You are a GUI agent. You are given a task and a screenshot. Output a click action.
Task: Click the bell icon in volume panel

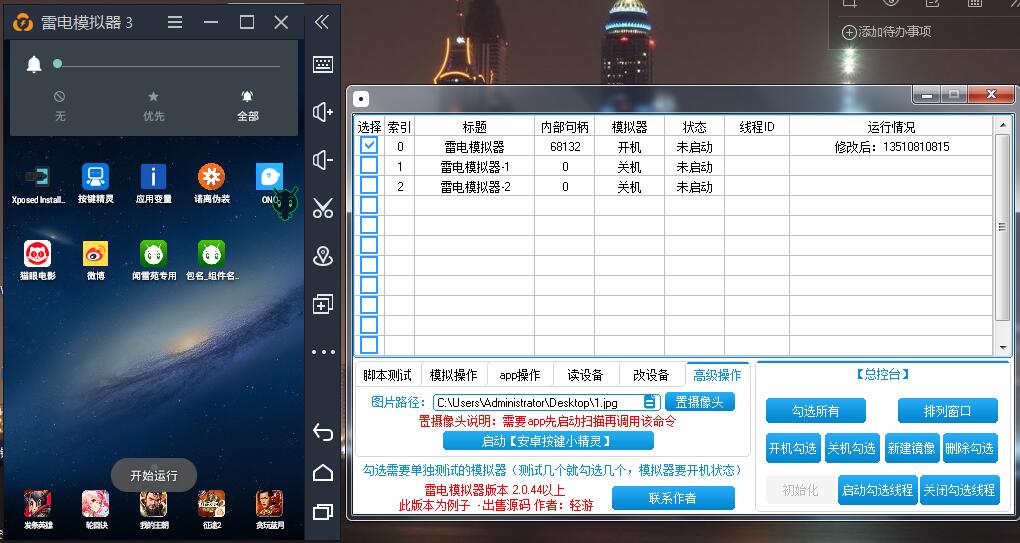pyautogui.click(x=34, y=64)
